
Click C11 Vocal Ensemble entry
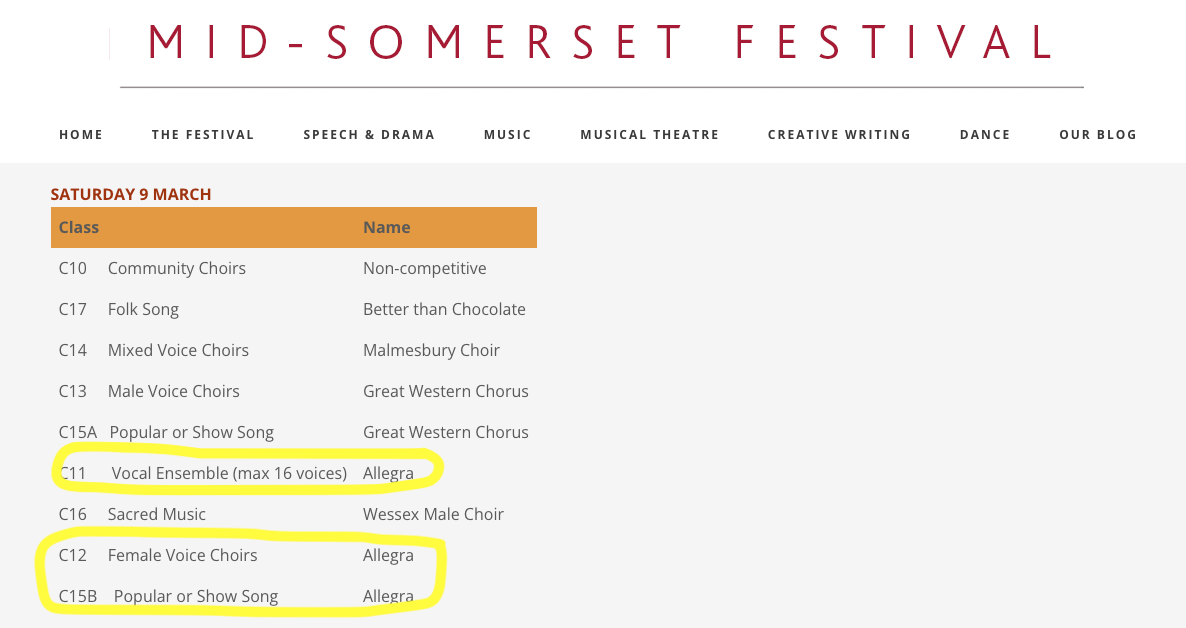[203, 473]
